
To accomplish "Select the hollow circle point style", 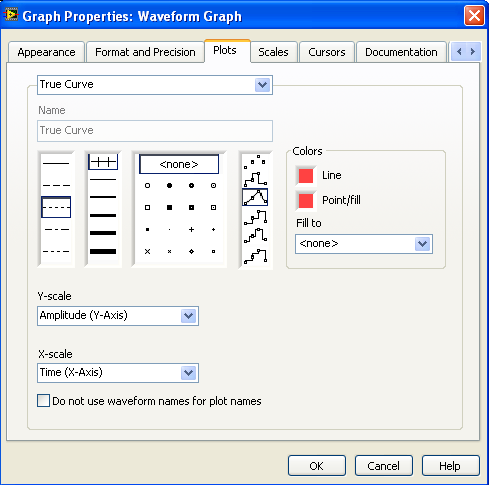I will pos(147,185).
